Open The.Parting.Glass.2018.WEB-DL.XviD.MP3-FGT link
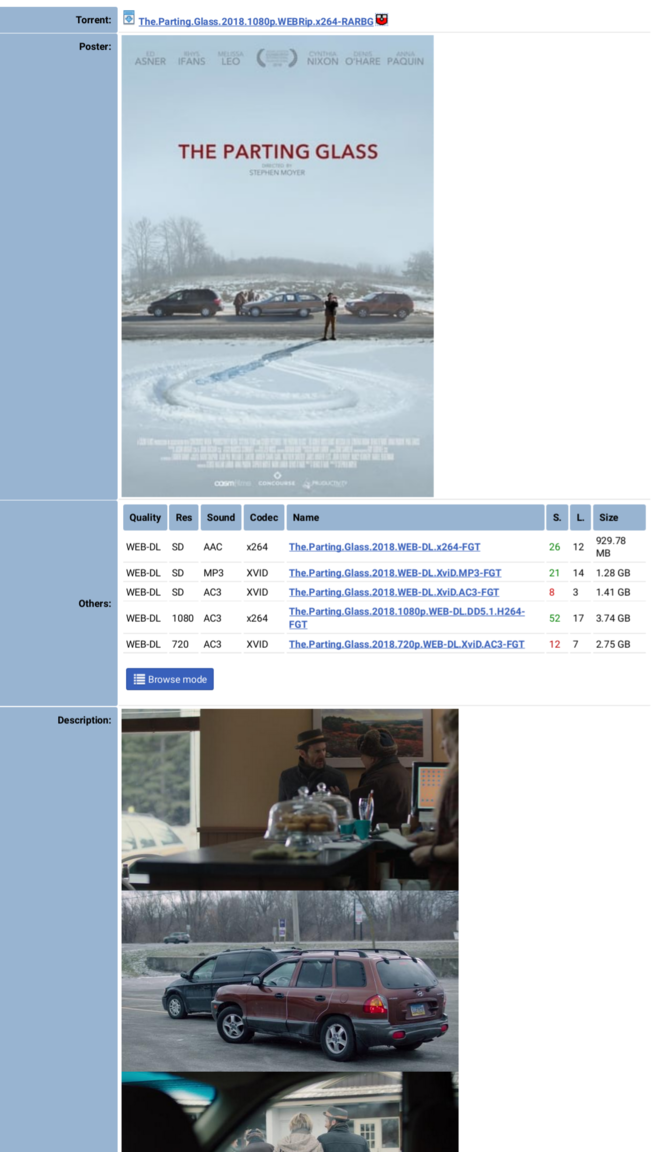Screen dimensions: 667x1152 (395, 572)
